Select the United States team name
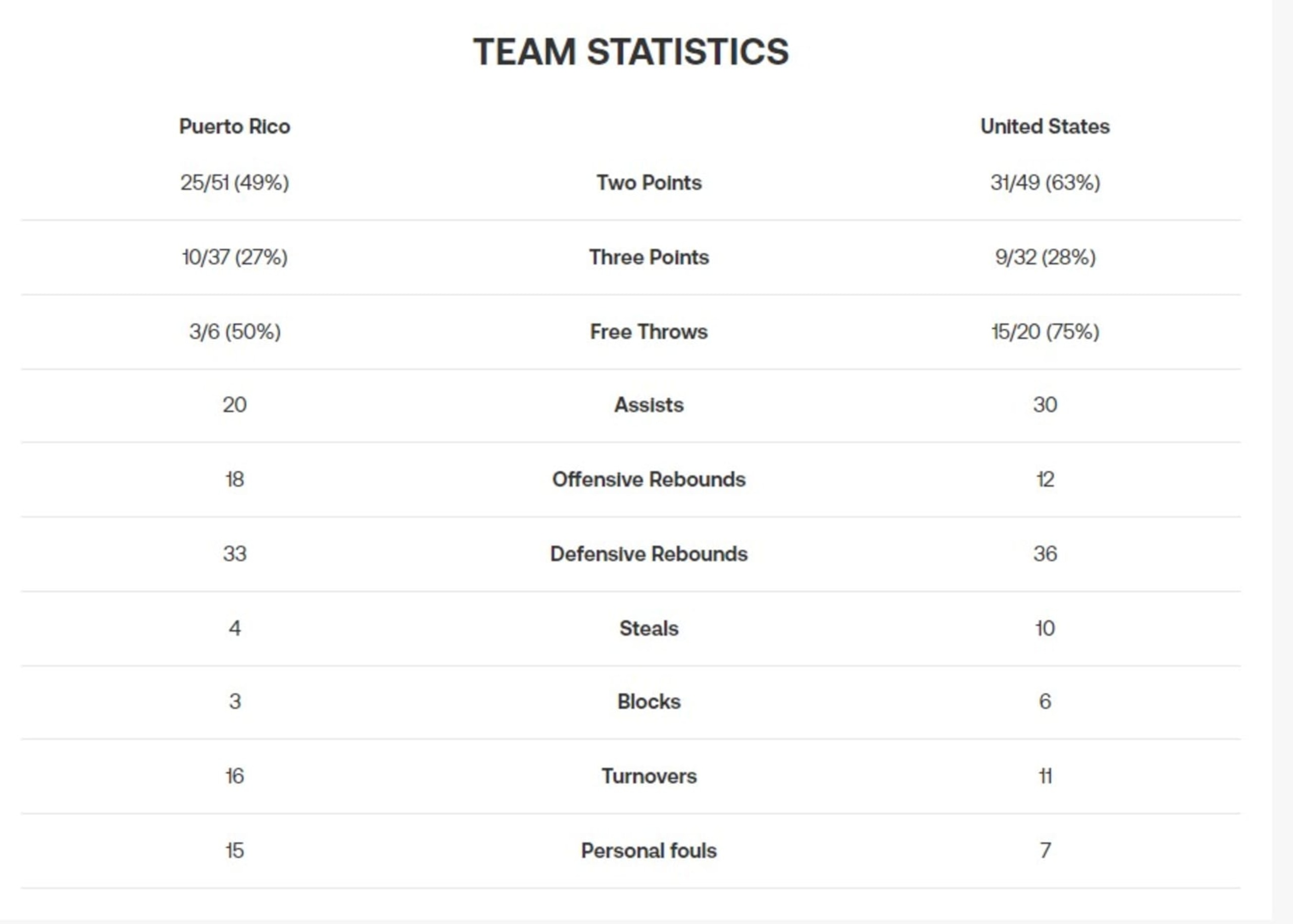The height and width of the screenshot is (924, 1293). tap(1045, 126)
